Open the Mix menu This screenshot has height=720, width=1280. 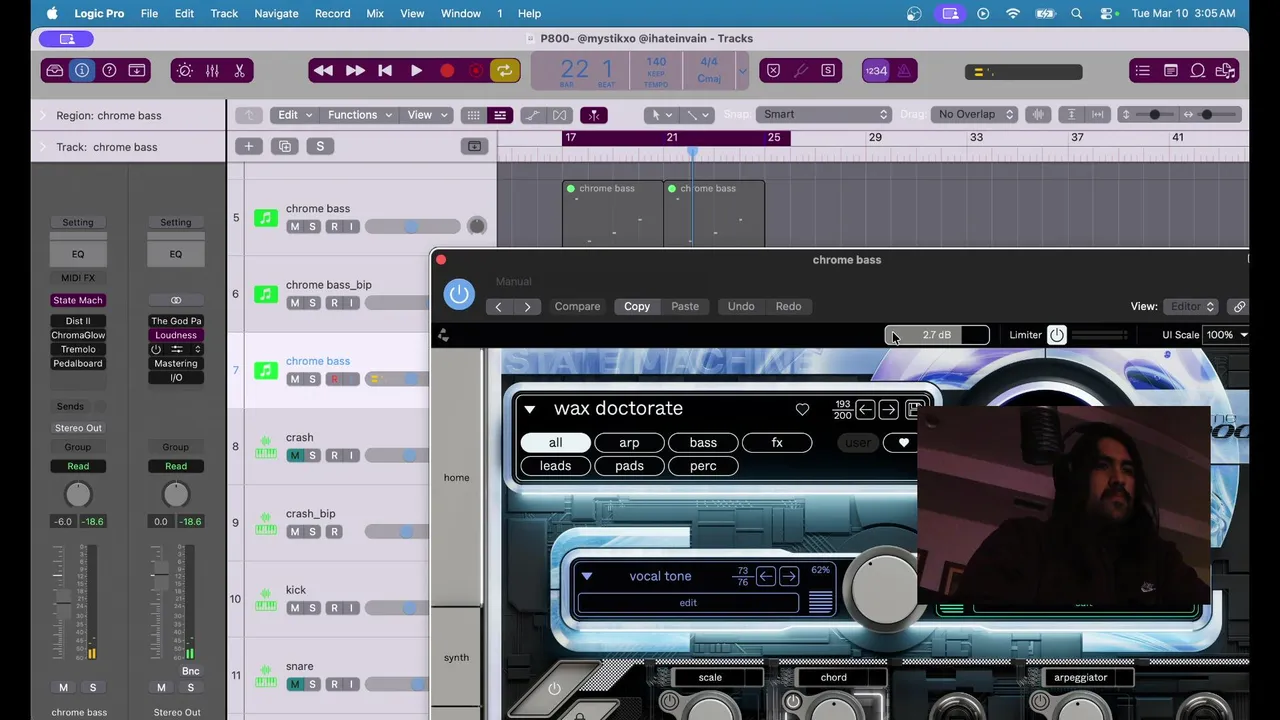[x=375, y=13]
